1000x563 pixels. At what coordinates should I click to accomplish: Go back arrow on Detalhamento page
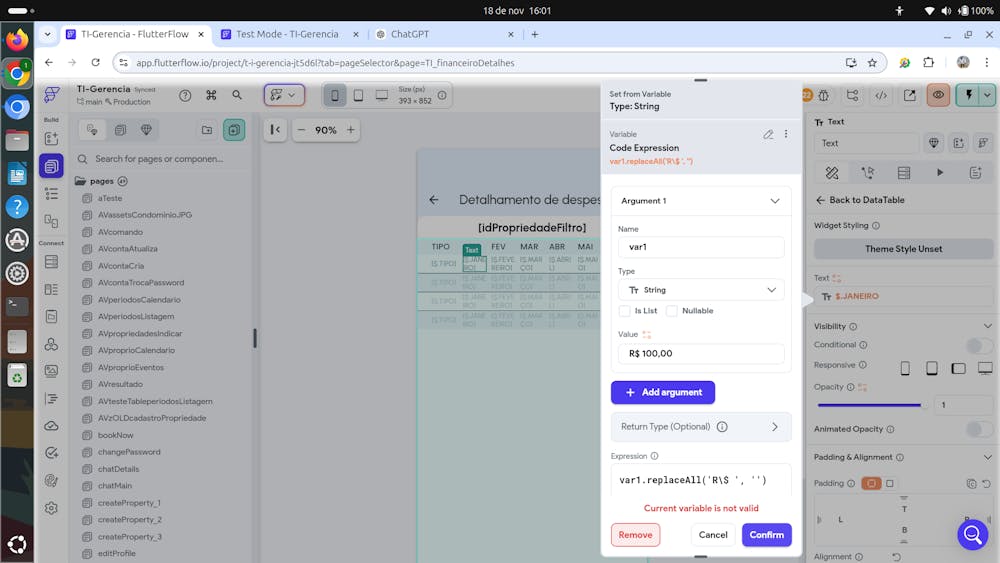tap(434, 200)
